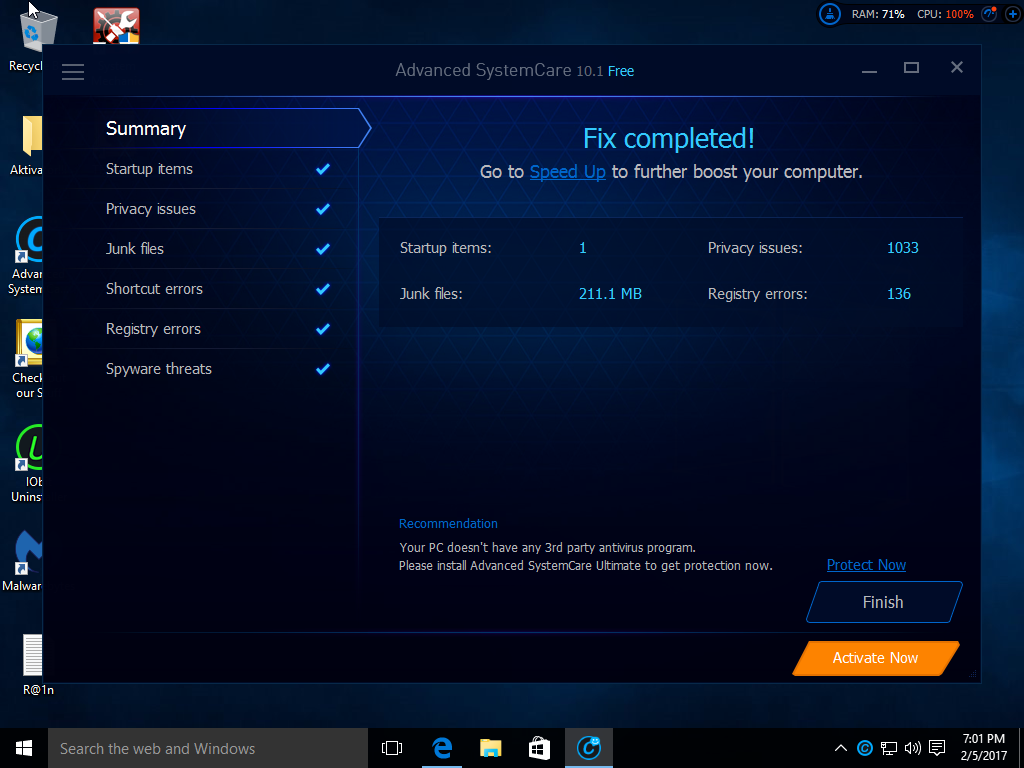Click the Advanced SystemCare tray icon
This screenshot has width=1024, height=768.
tap(865, 748)
